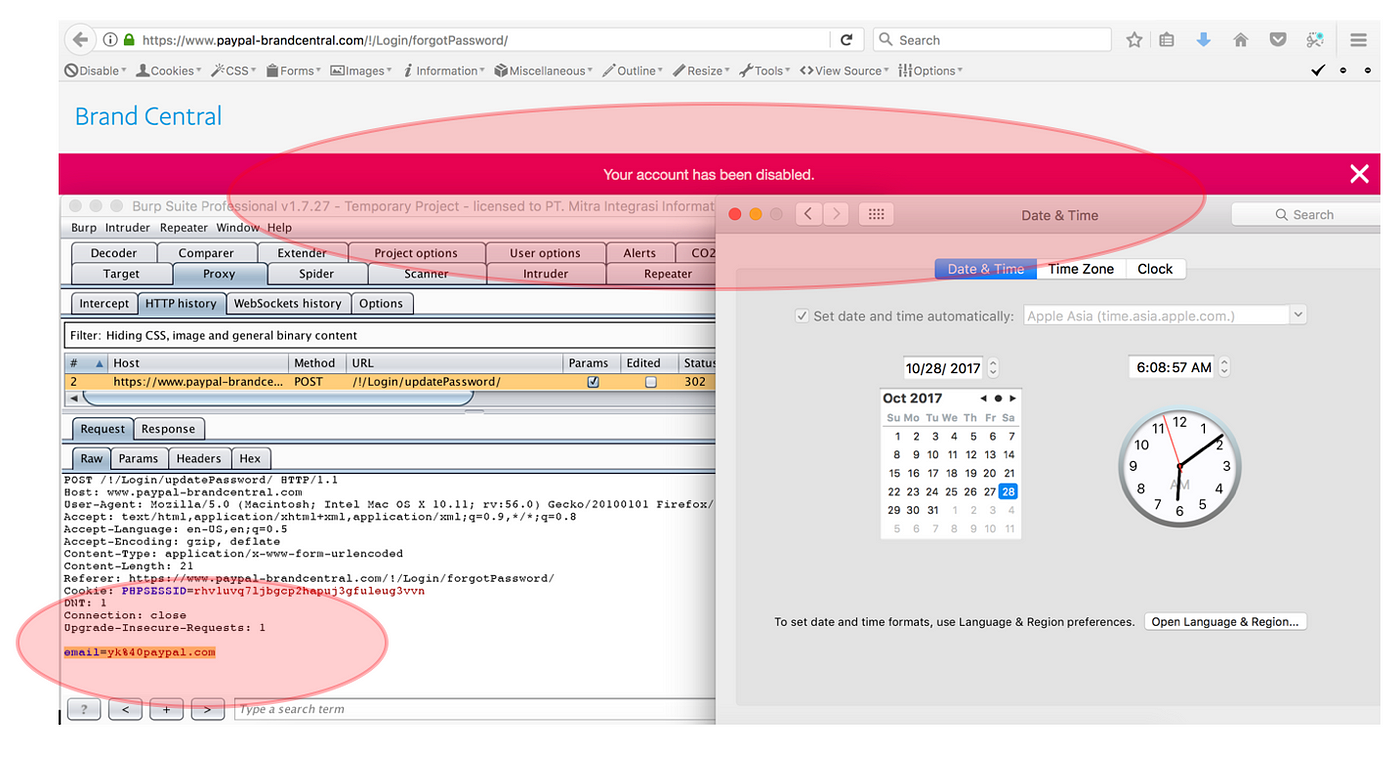Open Firefox downloads arrow
The height and width of the screenshot is (760, 1400).
[1203, 40]
